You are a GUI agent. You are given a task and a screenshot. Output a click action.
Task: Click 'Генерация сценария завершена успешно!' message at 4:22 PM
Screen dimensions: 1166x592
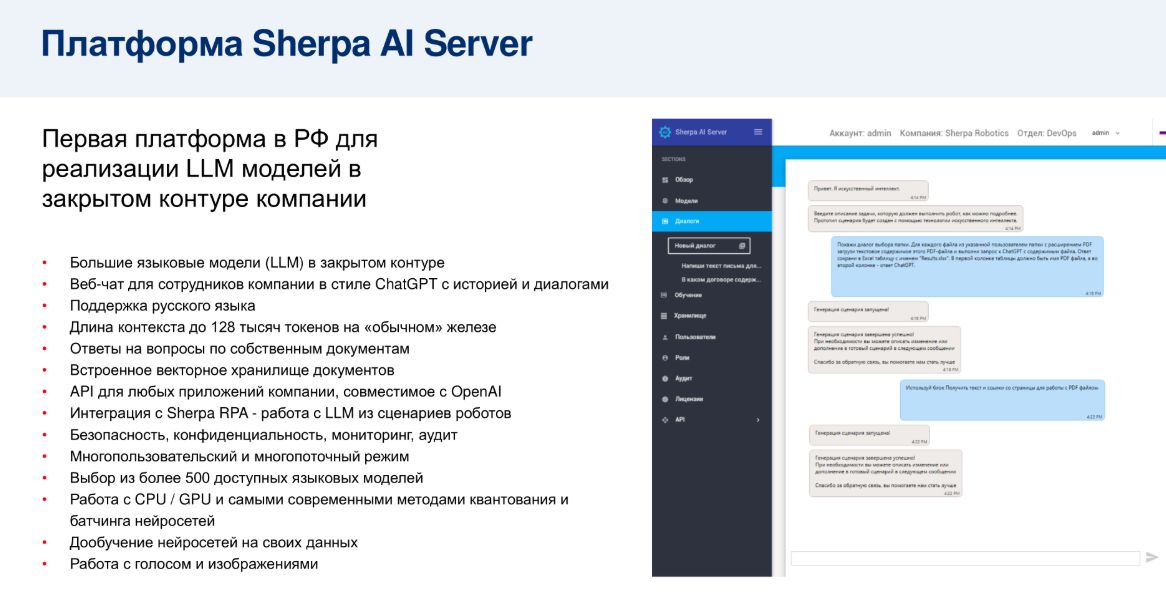pos(886,473)
